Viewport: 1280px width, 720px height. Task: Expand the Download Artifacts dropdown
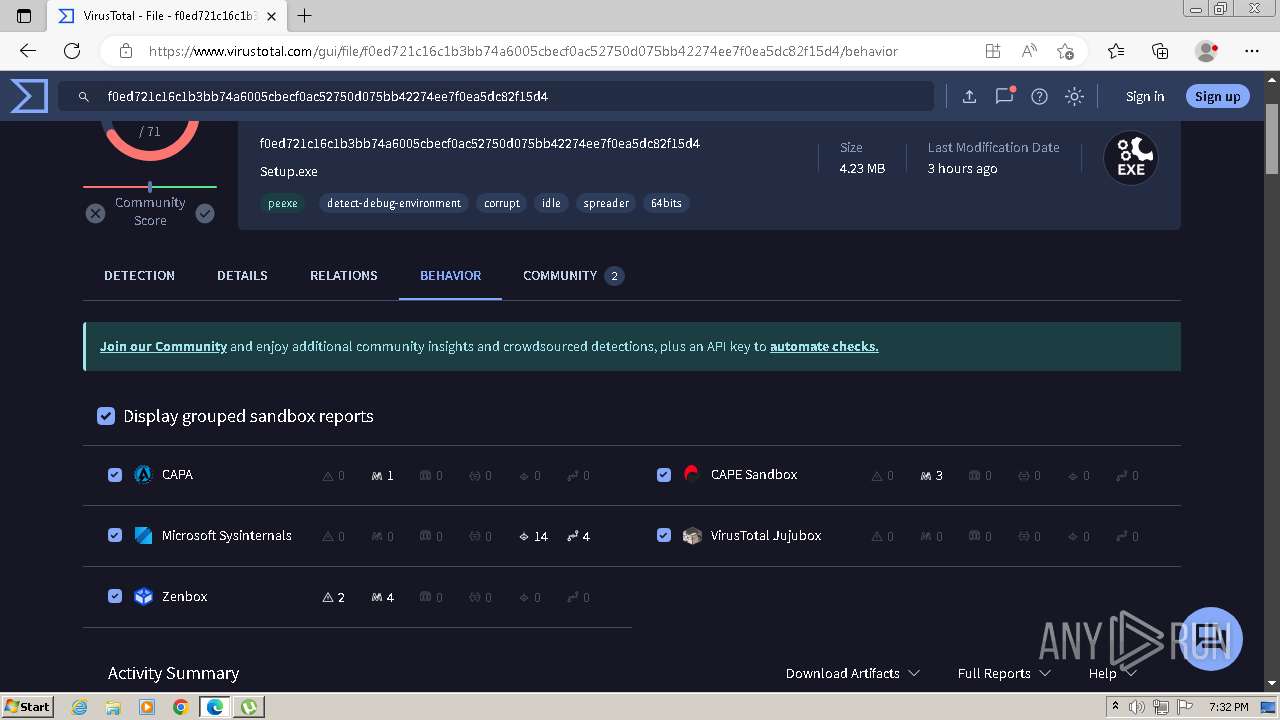coord(853,673)
